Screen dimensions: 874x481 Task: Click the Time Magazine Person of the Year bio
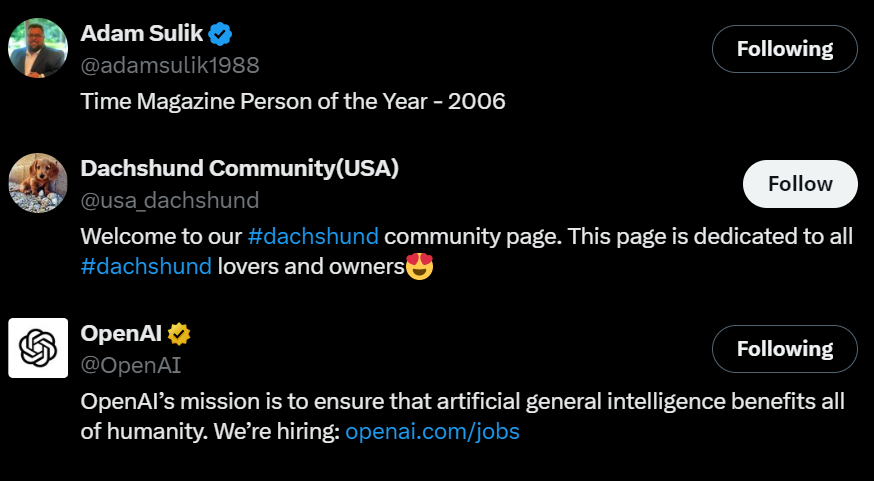pos(293,101)
